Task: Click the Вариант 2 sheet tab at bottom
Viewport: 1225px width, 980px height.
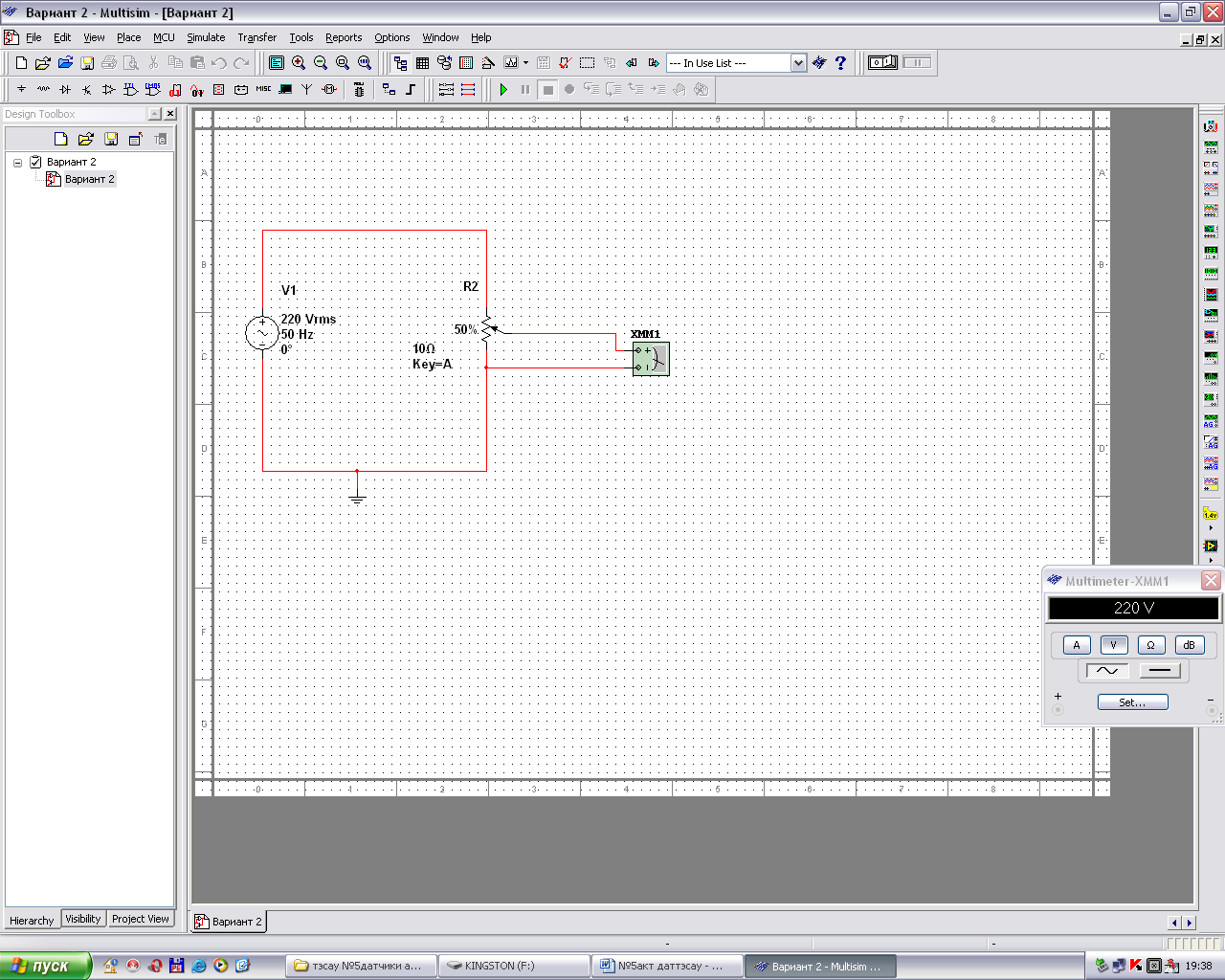Action: tap(229, 922)
